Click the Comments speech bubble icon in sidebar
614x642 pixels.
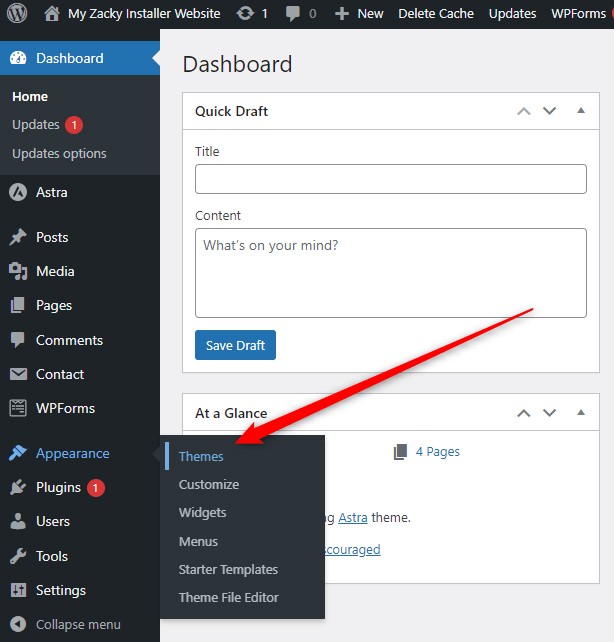point(18,340)
